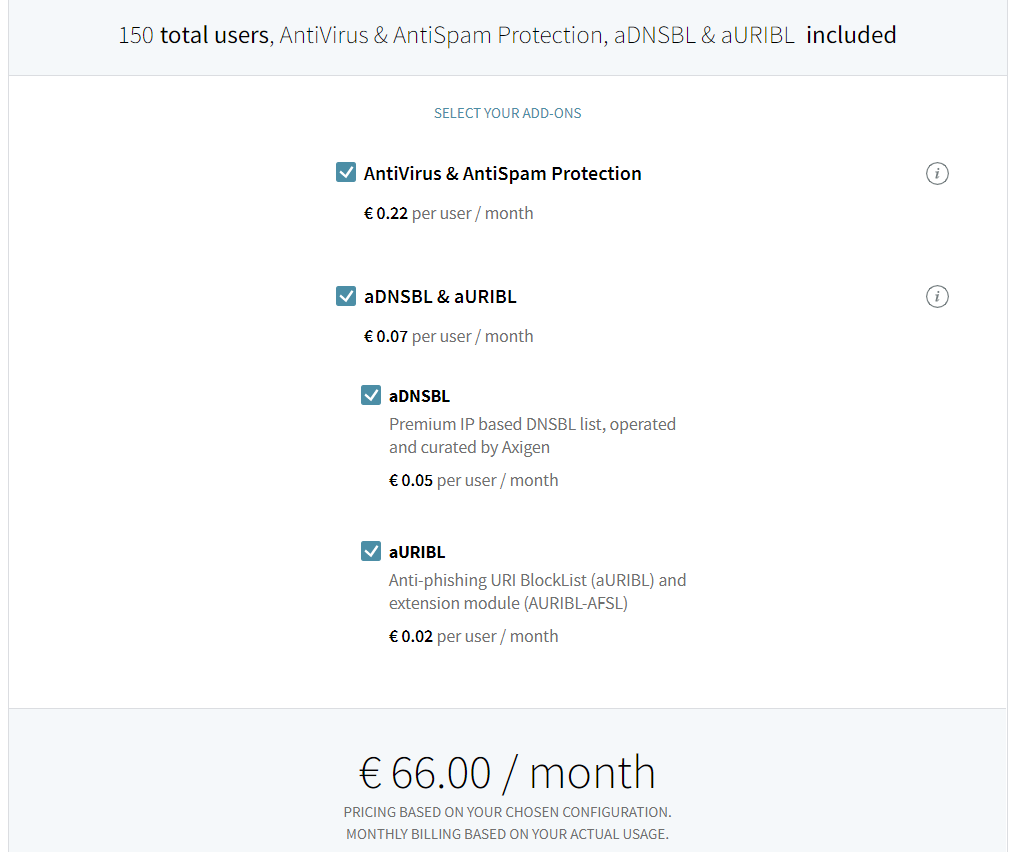
Task: Open info icon for AntiVirus & AntiSpam Protection
Action: click(x=937, y=174)
